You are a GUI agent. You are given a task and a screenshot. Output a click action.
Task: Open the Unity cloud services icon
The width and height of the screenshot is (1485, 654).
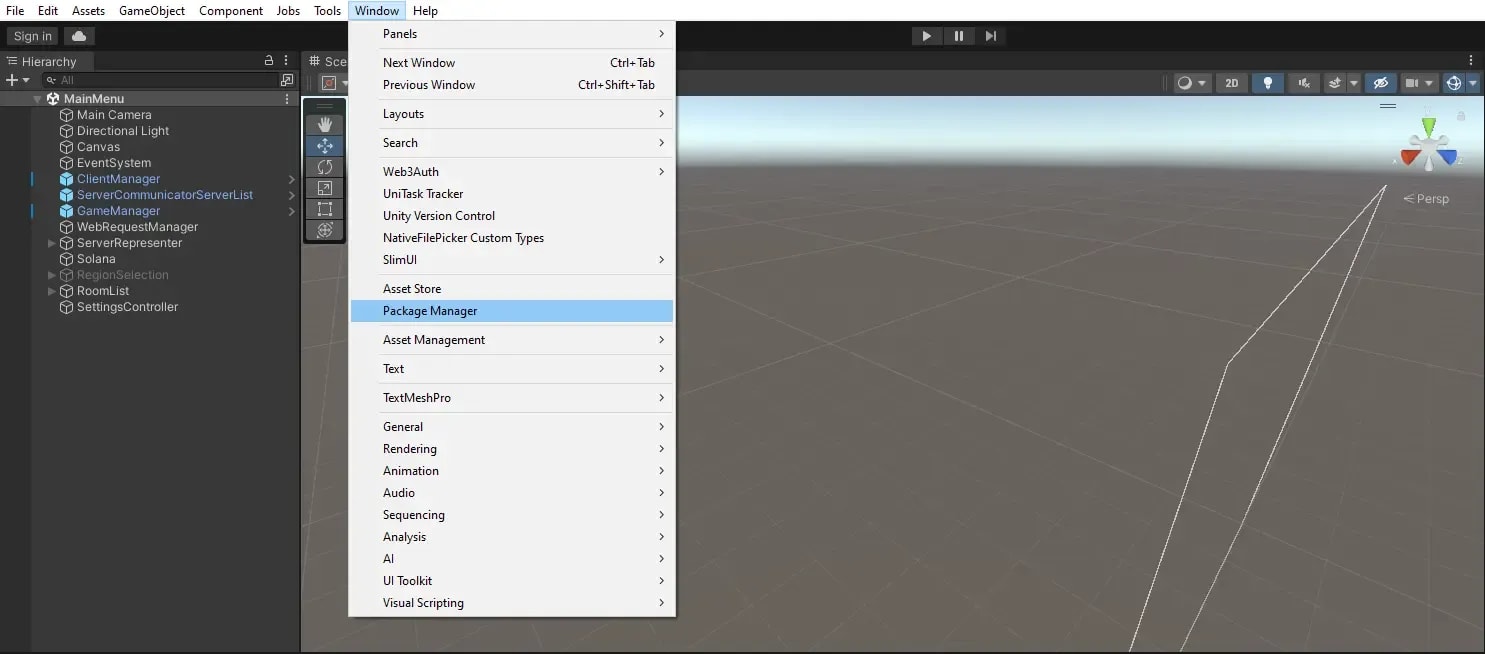pyautogui.click(x=79, y=36)
